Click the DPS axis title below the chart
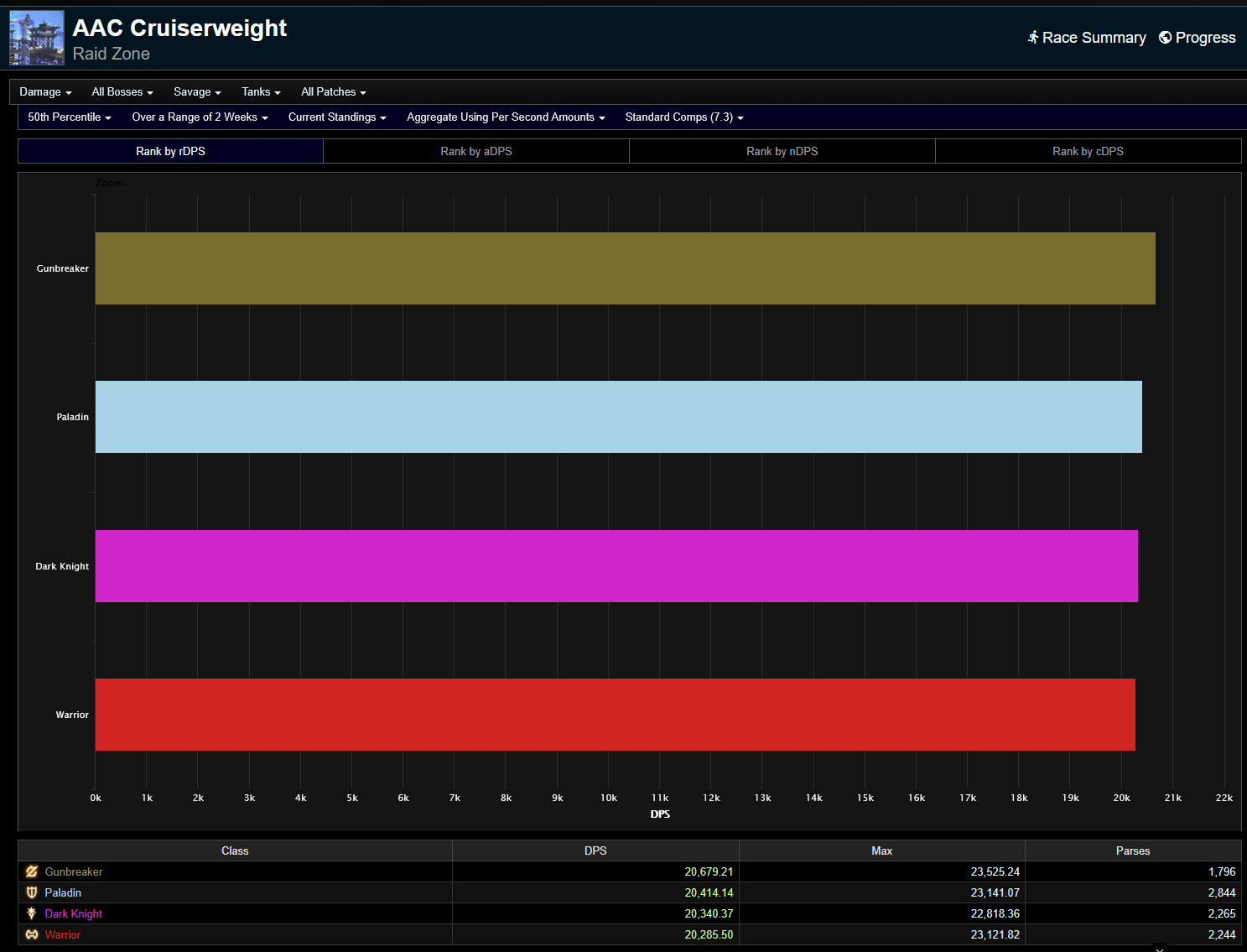Viewport: 1247px width, 952px height. click(x=660, y=814)
